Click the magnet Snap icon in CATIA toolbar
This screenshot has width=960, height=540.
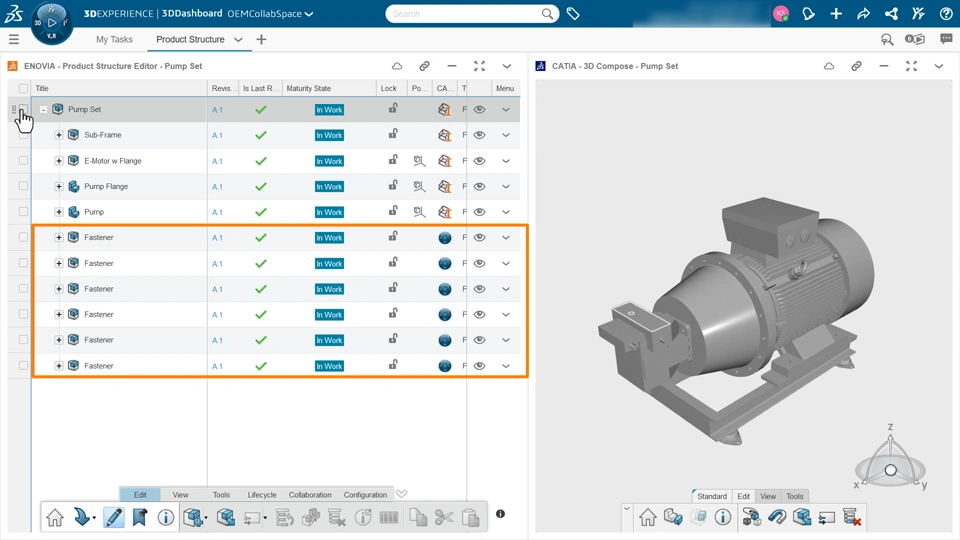(x=777, y=517)
